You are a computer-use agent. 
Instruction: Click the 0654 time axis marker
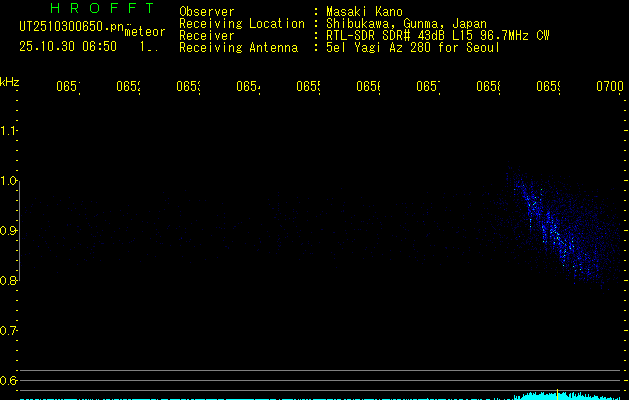[x=248, y=86]
